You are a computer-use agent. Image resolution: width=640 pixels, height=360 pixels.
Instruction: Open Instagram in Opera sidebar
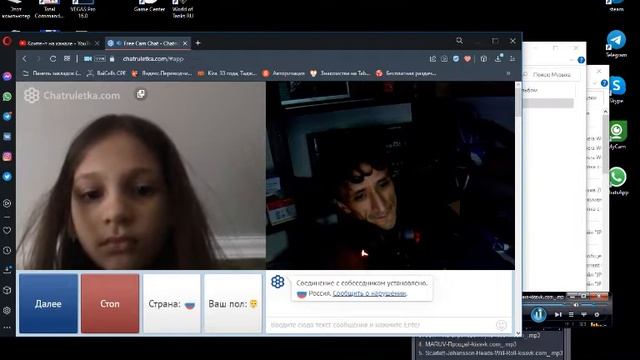pyautogui.click(x=7, y=157)
